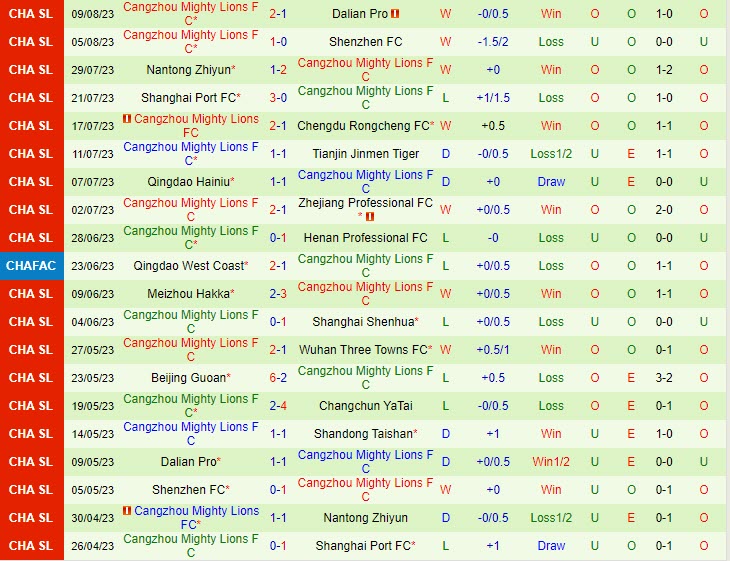Click Dalian Pro on 09/05/23 row
This screenshot has height=561, width=730.
click(x=191, y=462)
